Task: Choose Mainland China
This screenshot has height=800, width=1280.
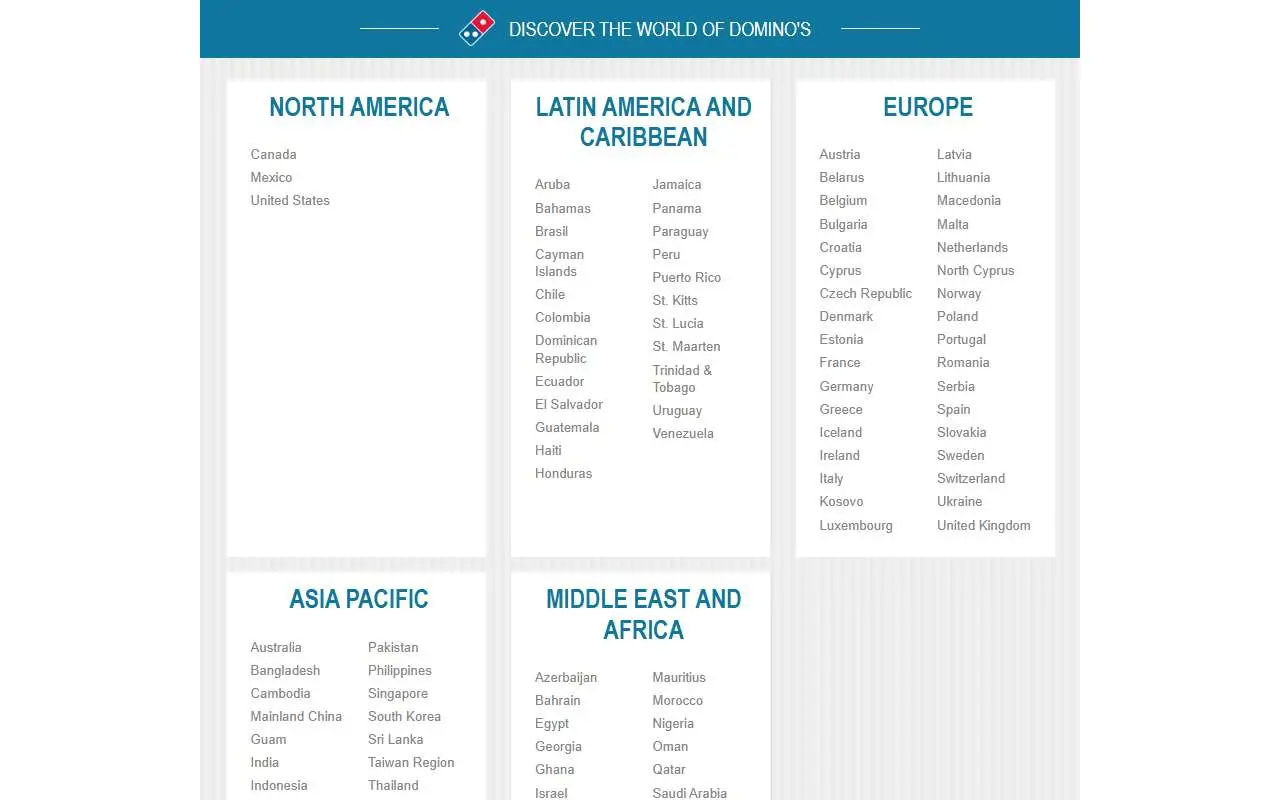Action: point(296,716)
